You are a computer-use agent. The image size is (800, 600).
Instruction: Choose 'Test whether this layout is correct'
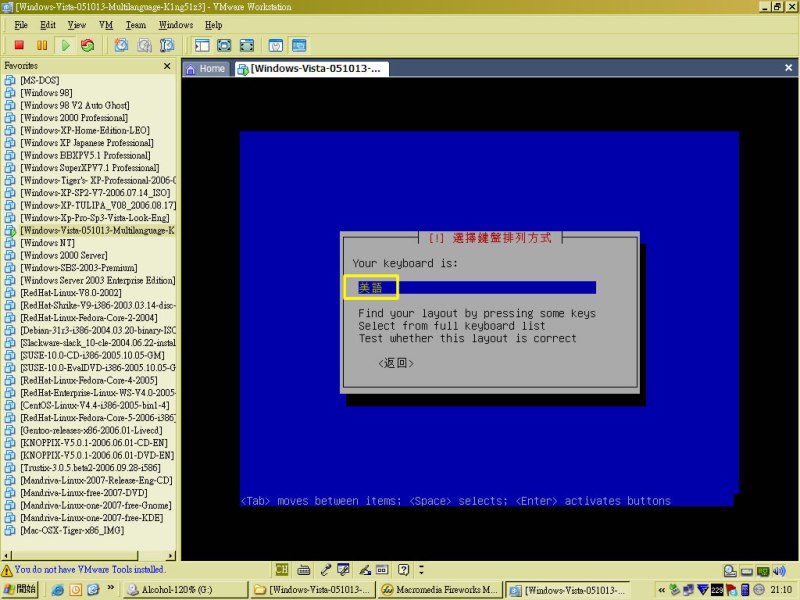tap(467, 338)
